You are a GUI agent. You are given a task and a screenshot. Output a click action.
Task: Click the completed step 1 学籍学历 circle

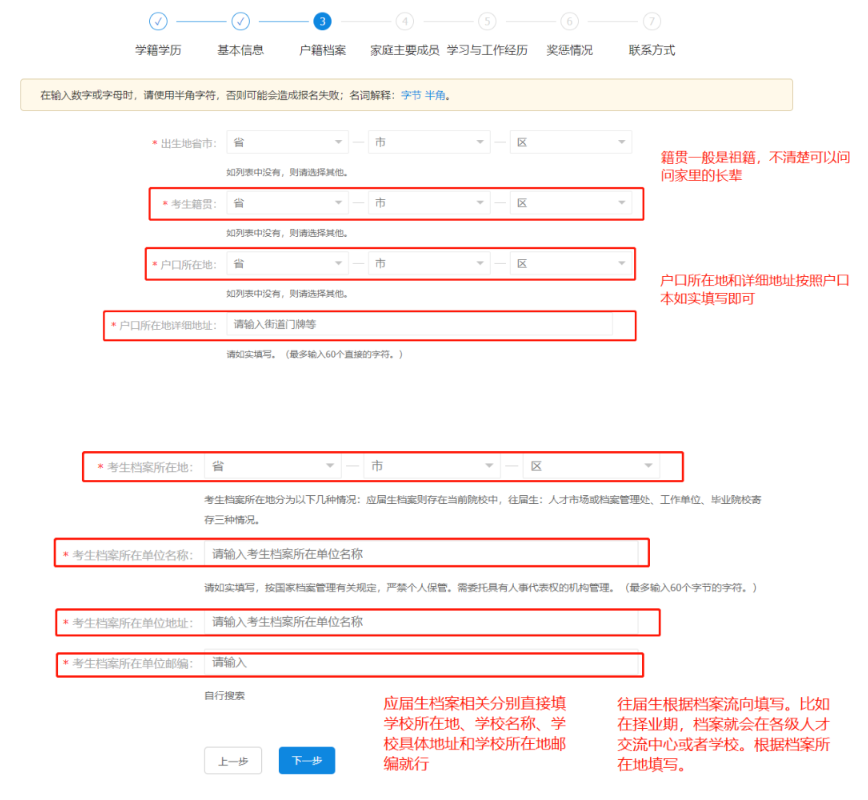click(x=158, y=21)
